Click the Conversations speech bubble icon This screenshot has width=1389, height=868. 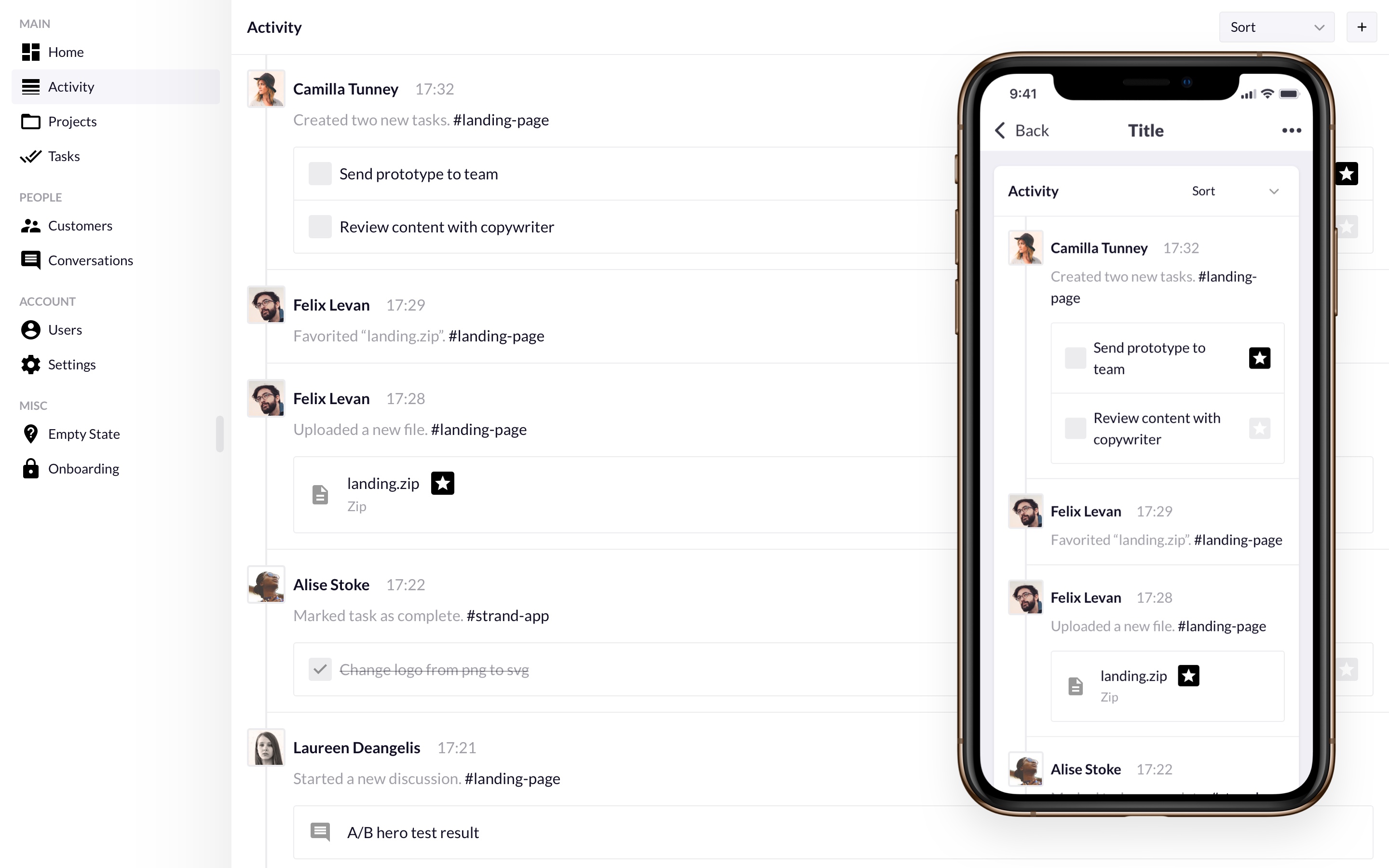coord(30,259)
